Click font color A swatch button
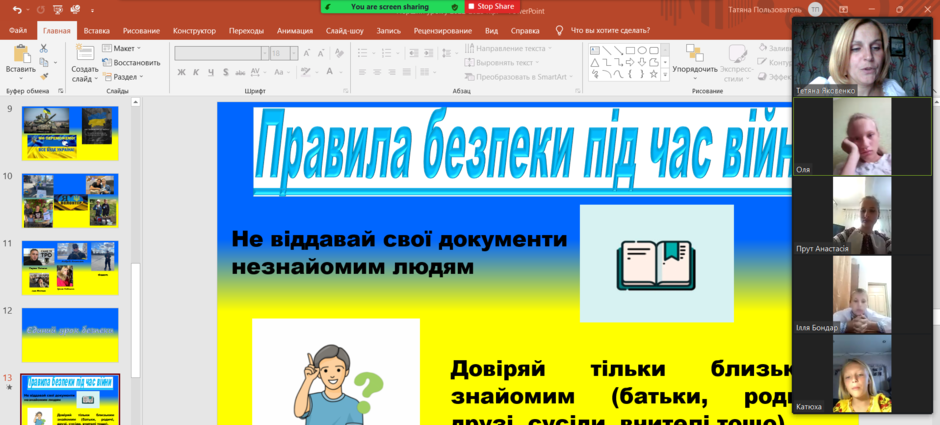This screenshot has height=425, width=940. coord(329,72)
